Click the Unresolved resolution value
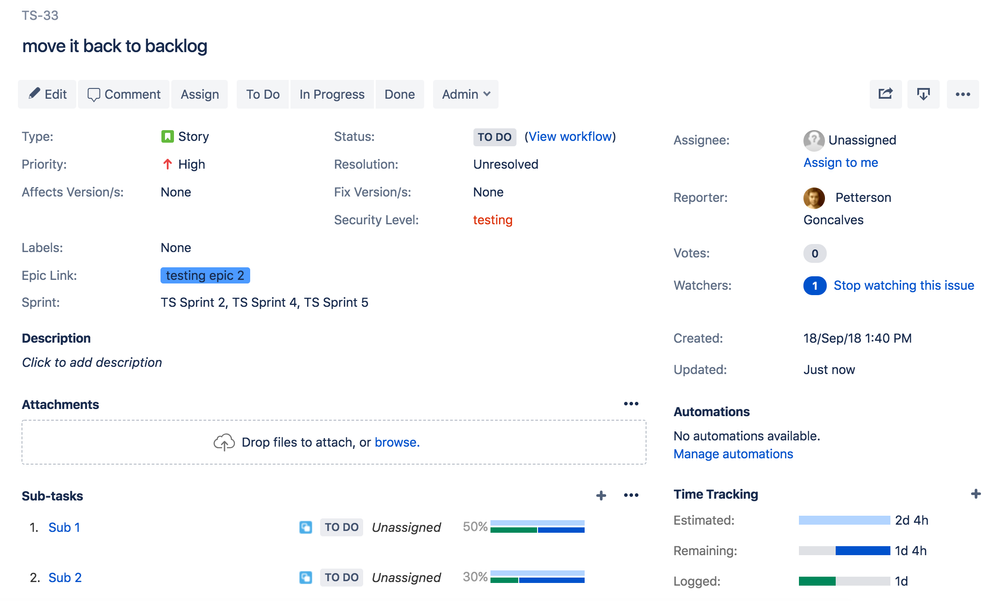 coord(505,164)
